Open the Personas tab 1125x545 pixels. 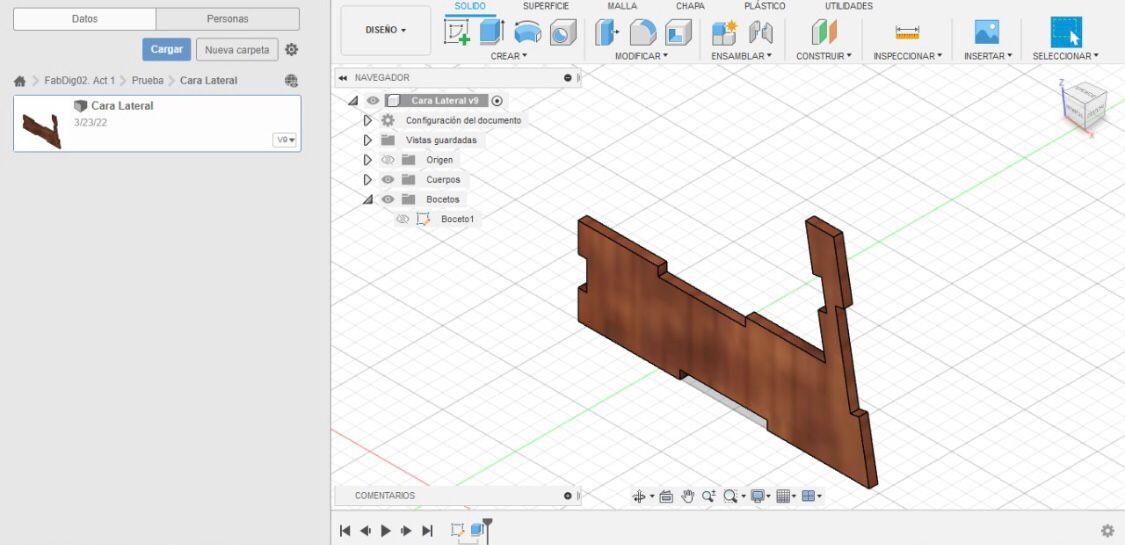(227, 19)
